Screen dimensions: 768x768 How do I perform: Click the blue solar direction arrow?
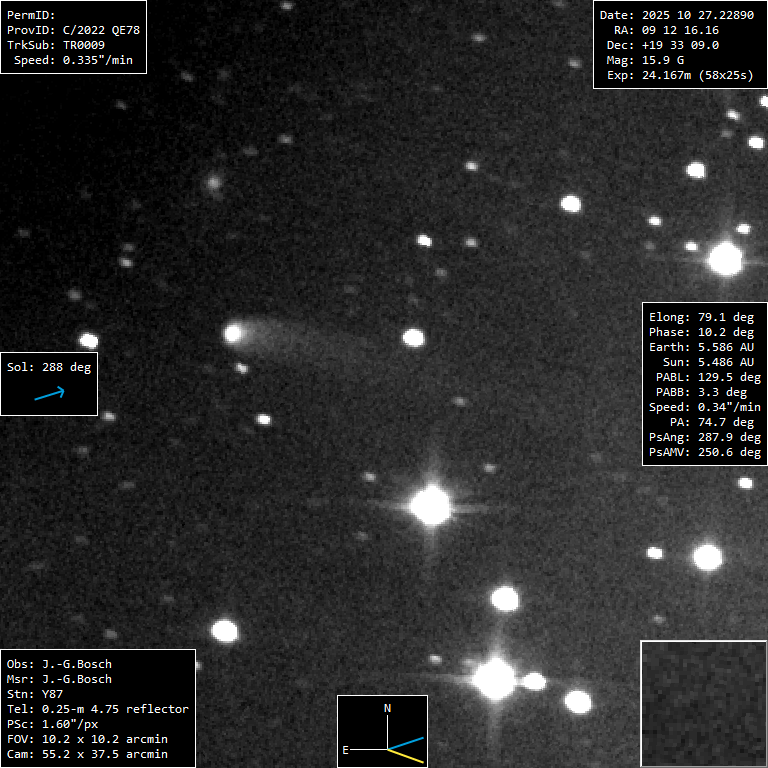[49, 394]
